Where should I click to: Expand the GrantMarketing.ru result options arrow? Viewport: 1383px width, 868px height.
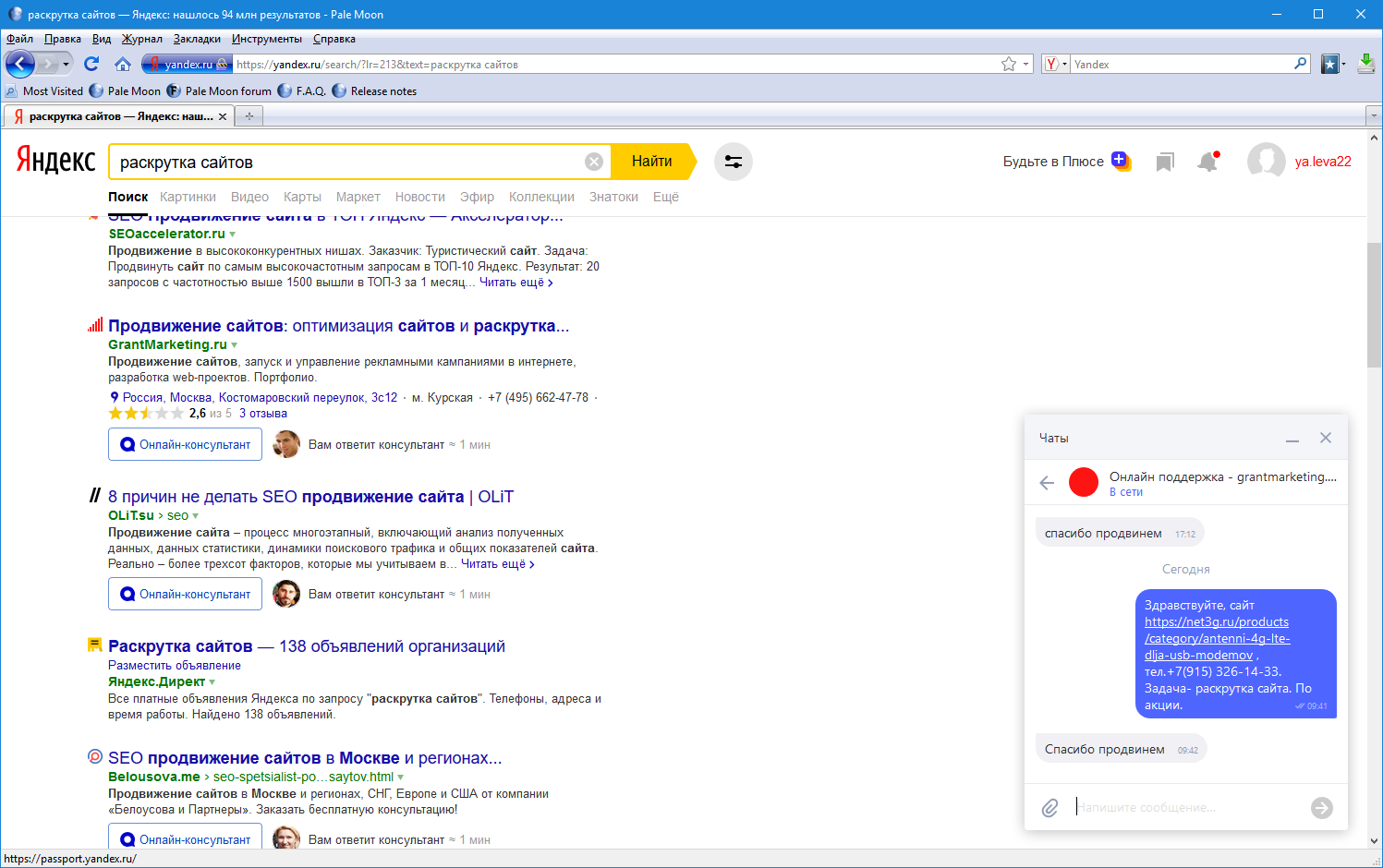click(x=235, y=345)
